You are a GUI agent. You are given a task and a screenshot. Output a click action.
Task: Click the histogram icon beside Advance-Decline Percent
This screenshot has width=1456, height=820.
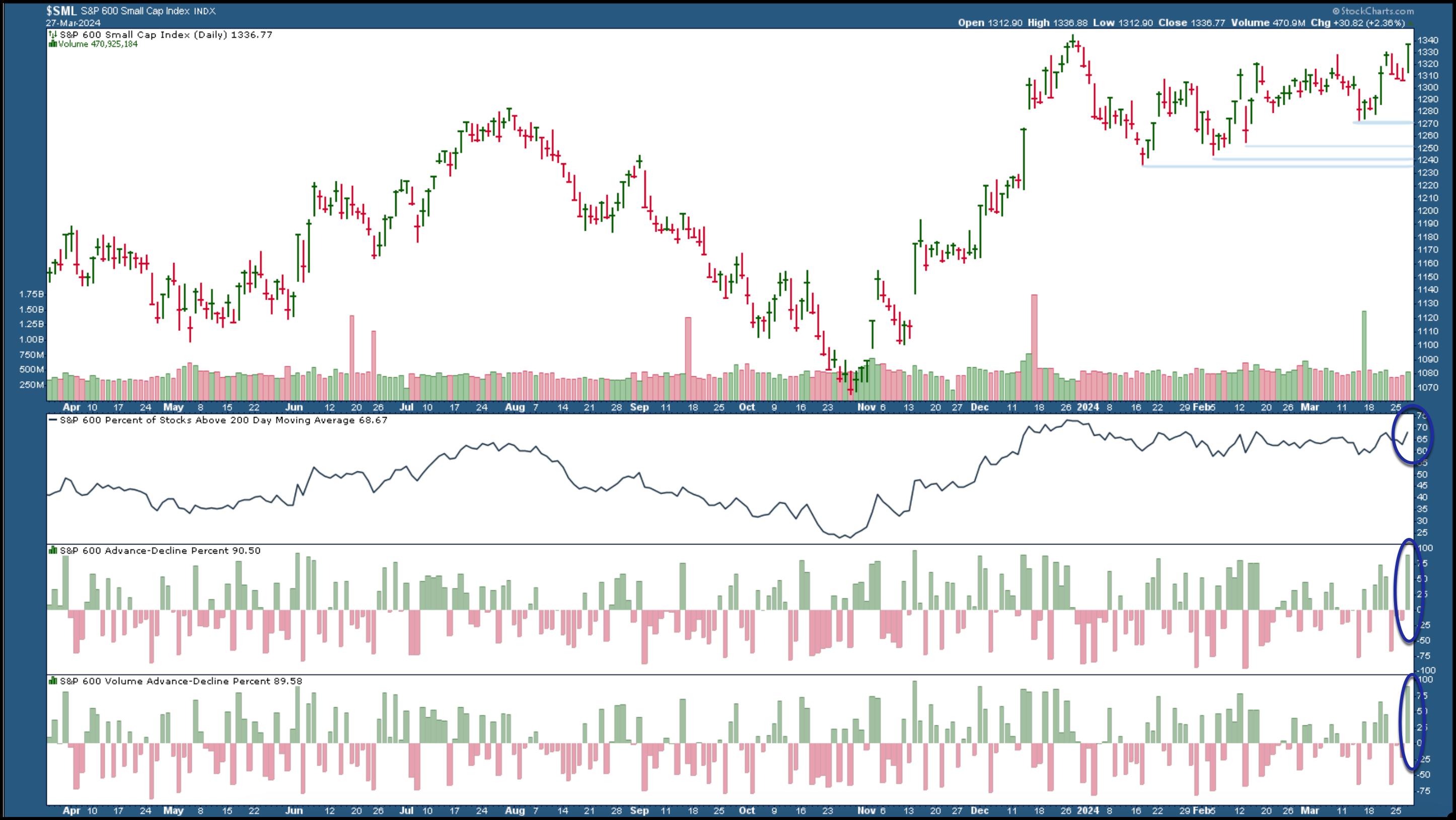(x=53, y=551)
